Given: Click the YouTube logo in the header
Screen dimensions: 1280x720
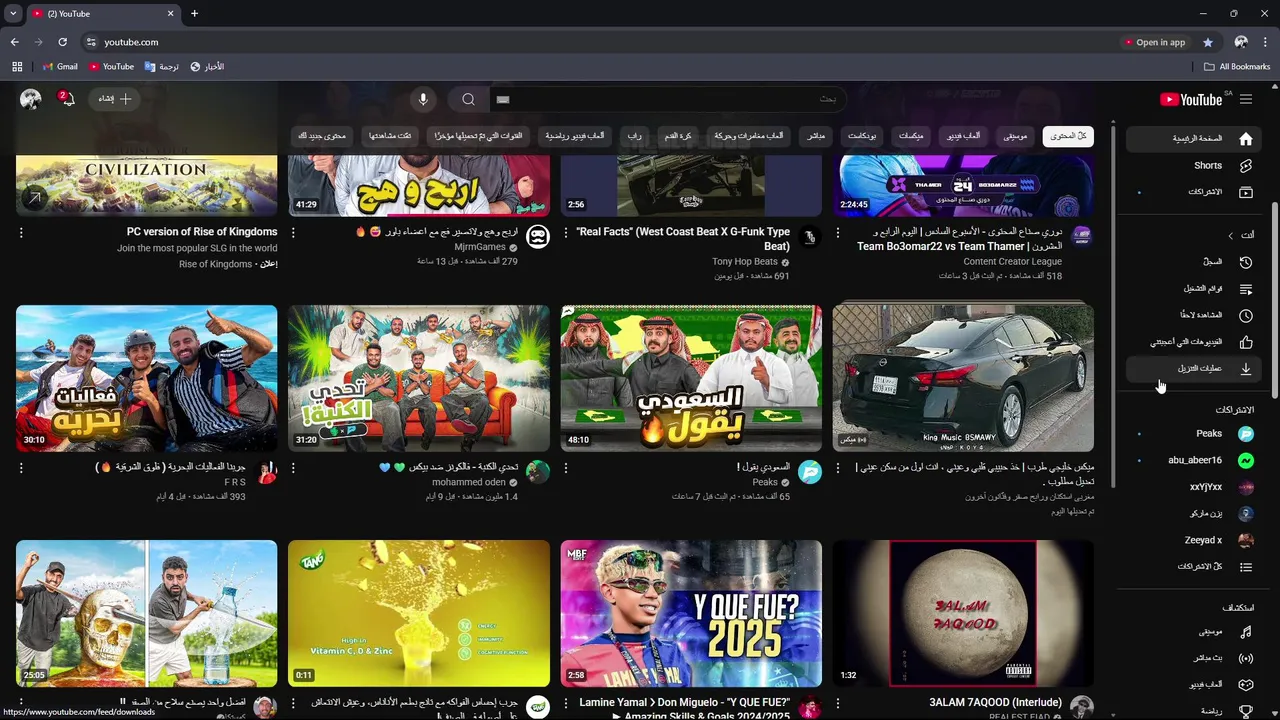Looking at the screenshot, I should pyautogui.click(x=1191, y=99).
